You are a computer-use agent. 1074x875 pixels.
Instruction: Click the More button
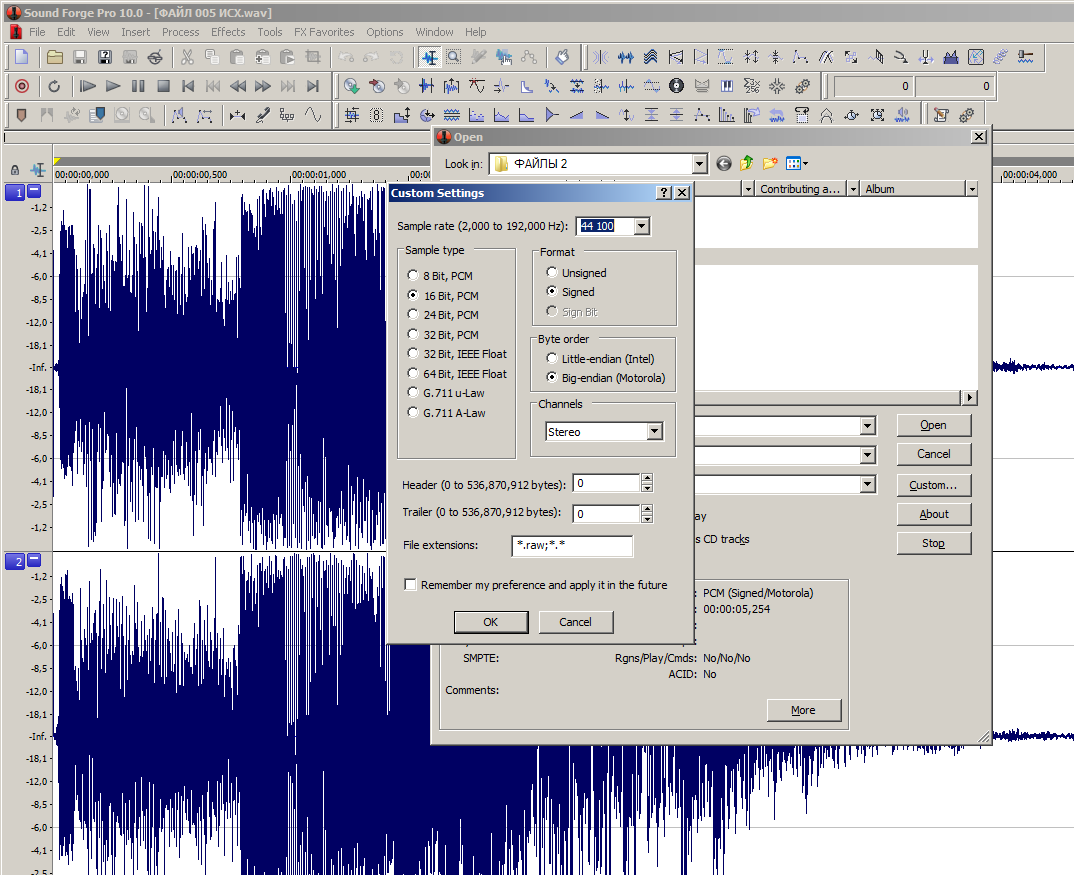[802, 710]
